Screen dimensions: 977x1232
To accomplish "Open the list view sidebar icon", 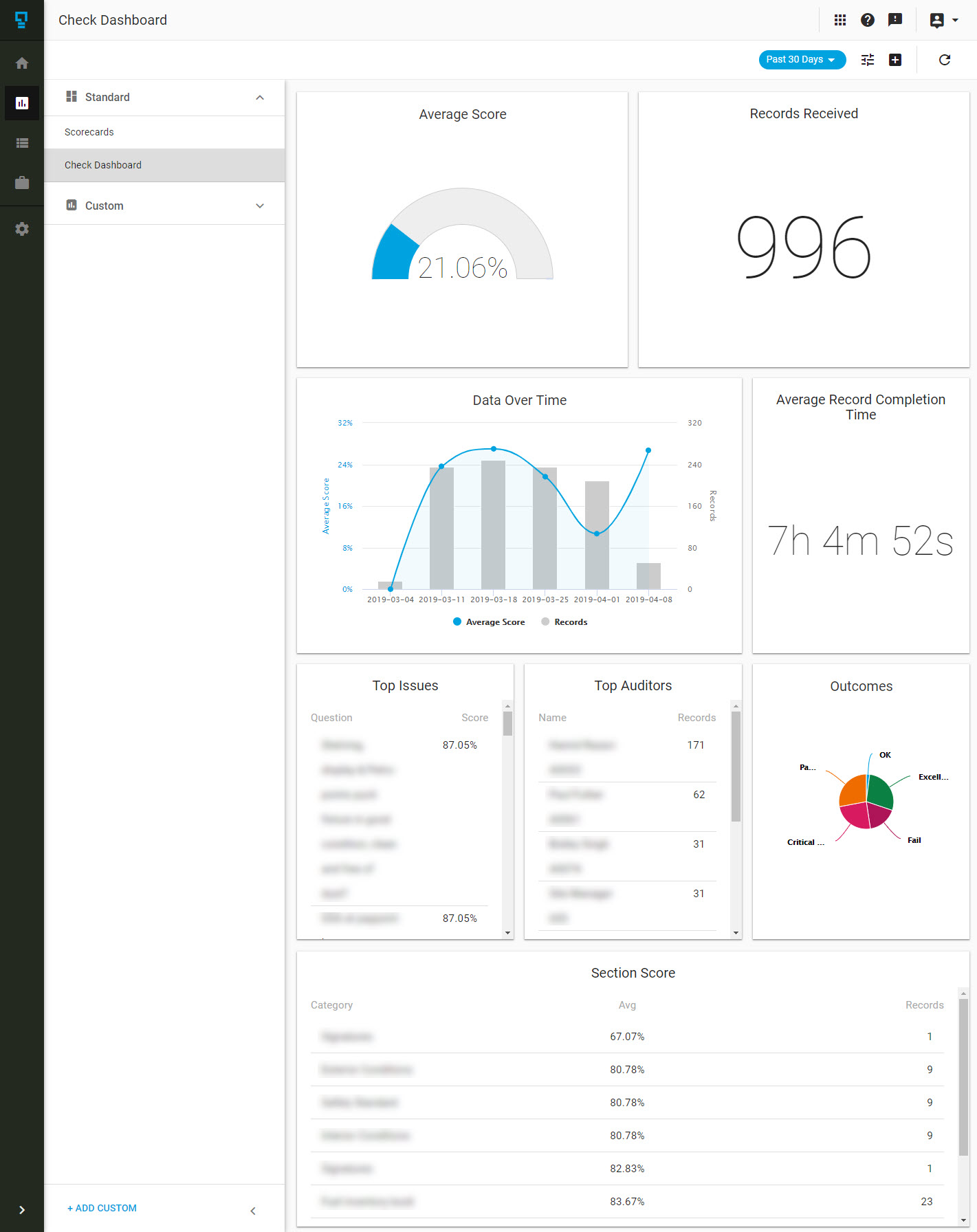I will (22, 143).
